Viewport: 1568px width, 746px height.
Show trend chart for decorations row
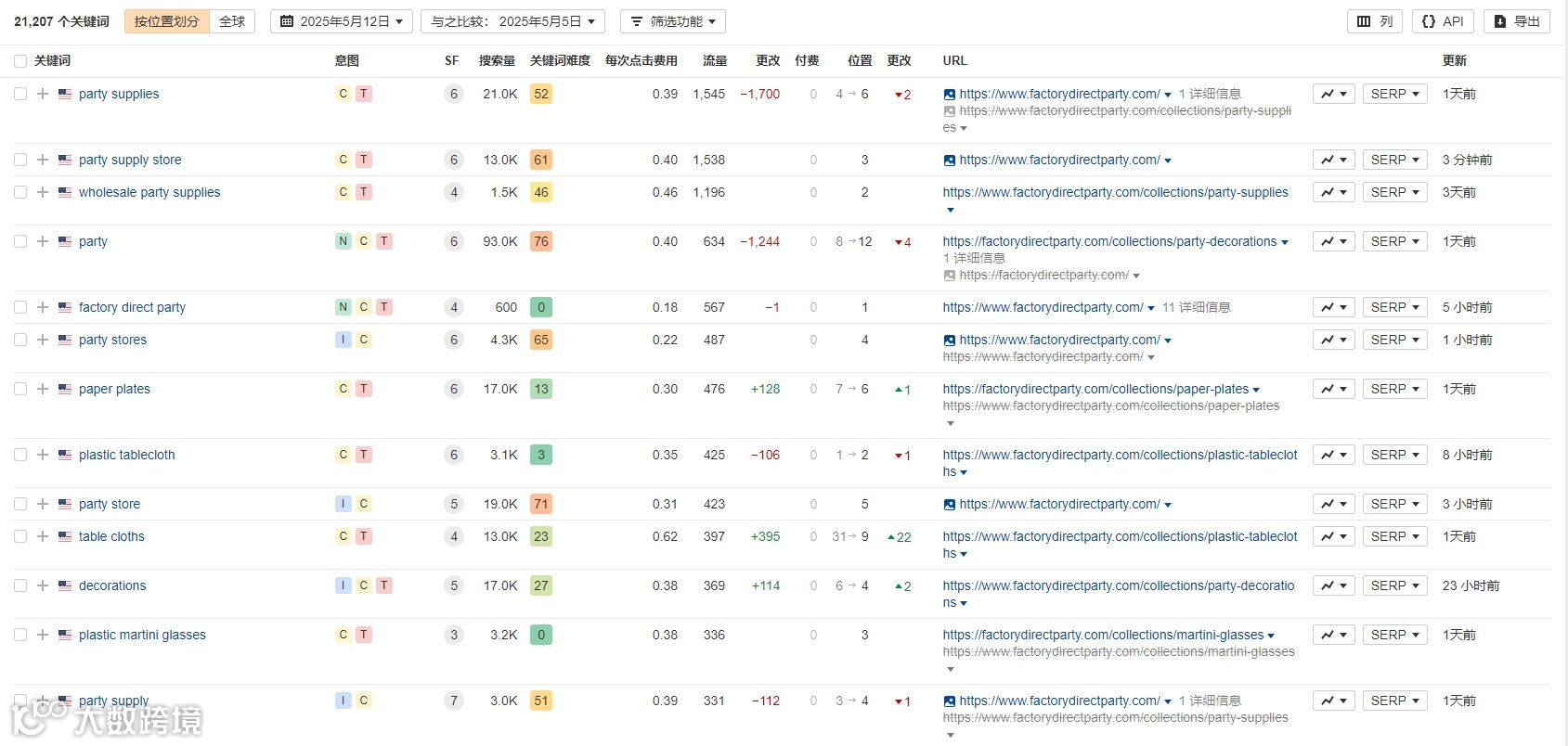point(1334,585)
